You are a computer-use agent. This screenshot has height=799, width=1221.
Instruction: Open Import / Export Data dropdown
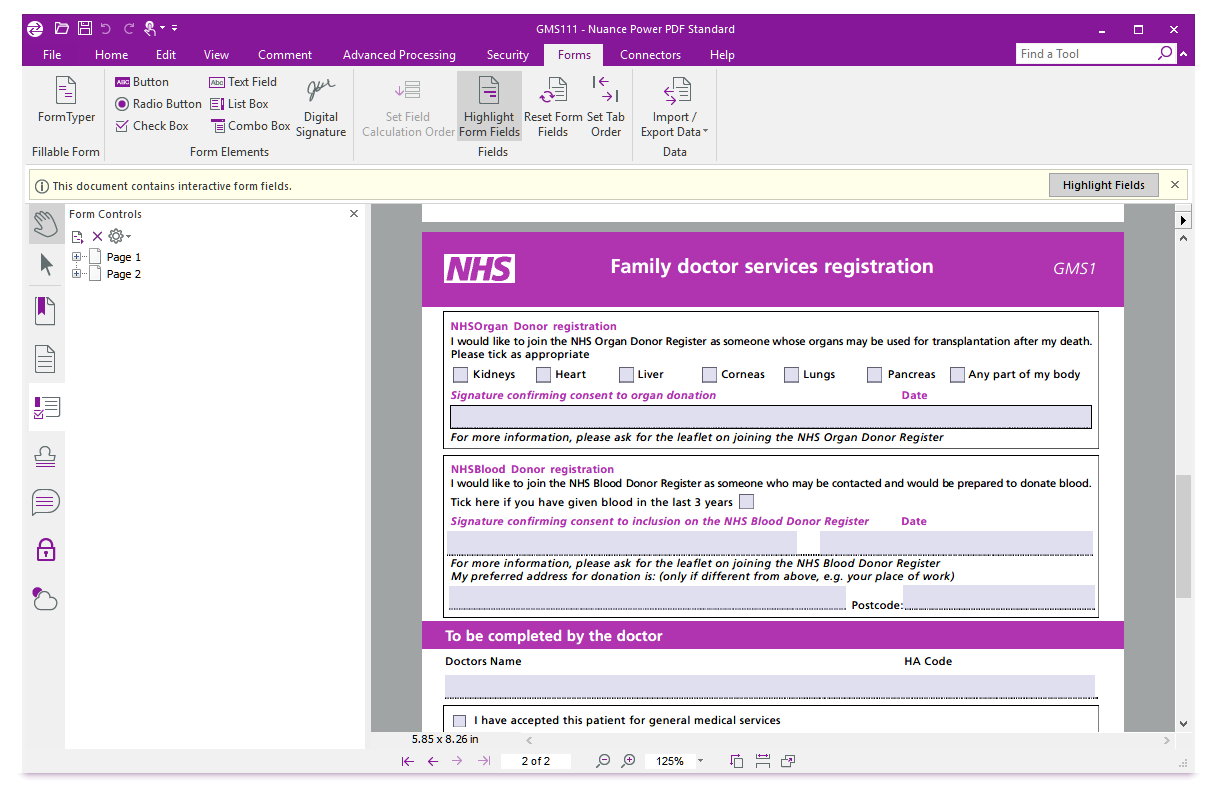tap(675, 108)
